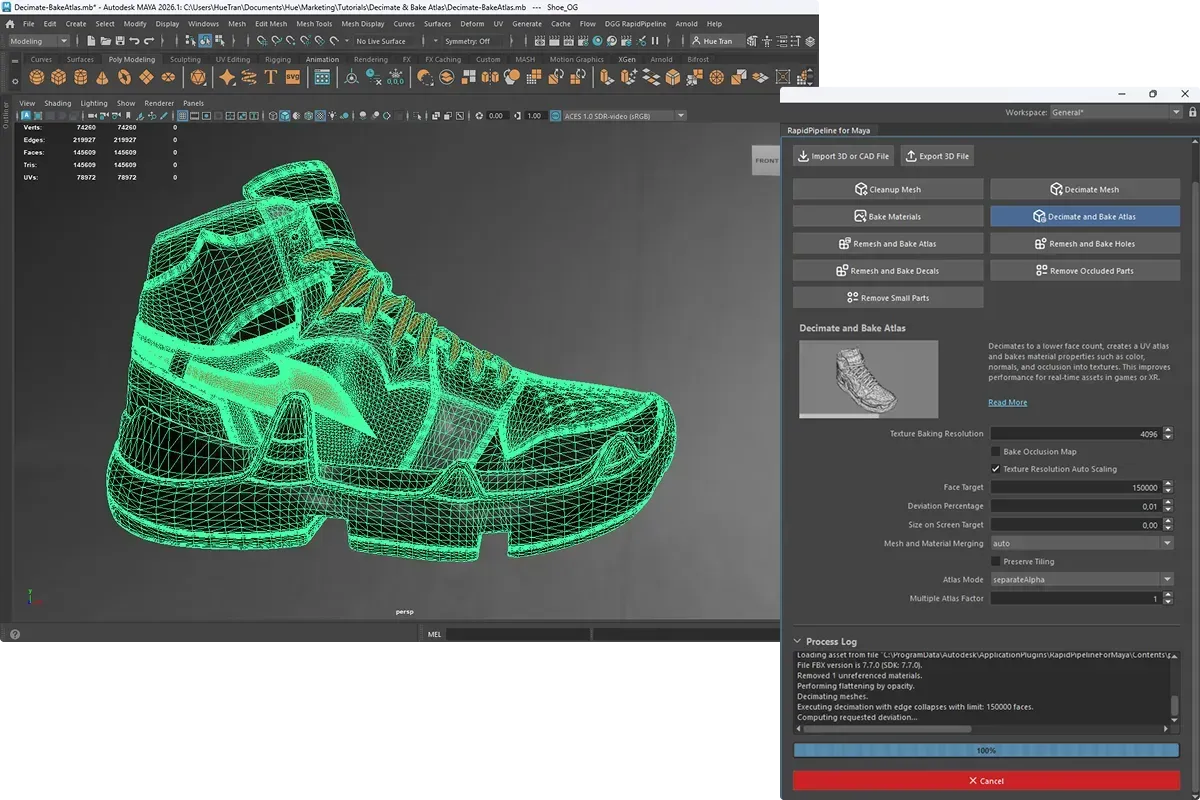1200x800 pixels.
Task: Click the Maya home icon
Action: [x=10, y=24]
